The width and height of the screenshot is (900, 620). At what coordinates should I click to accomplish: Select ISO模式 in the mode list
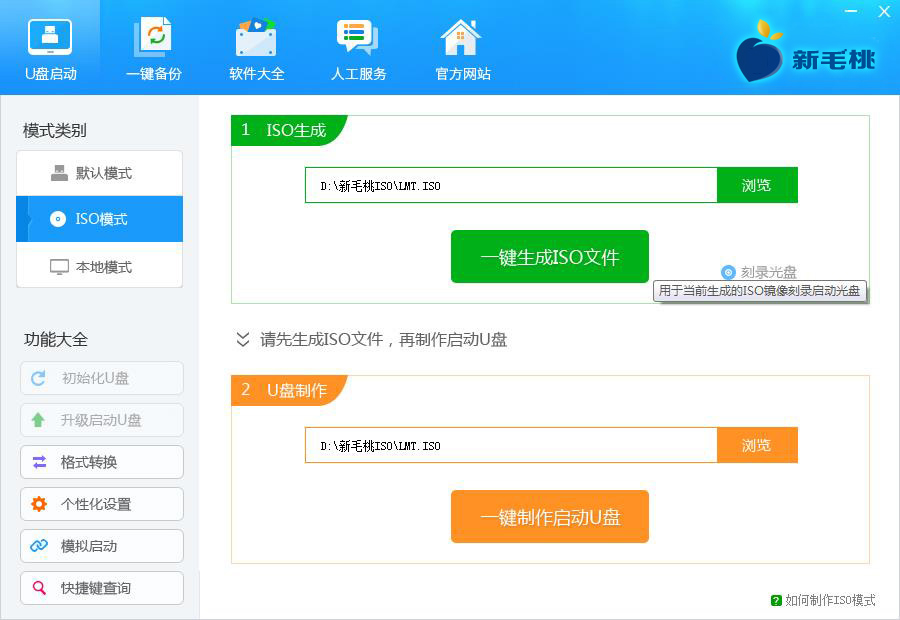(x=99, y=219)
